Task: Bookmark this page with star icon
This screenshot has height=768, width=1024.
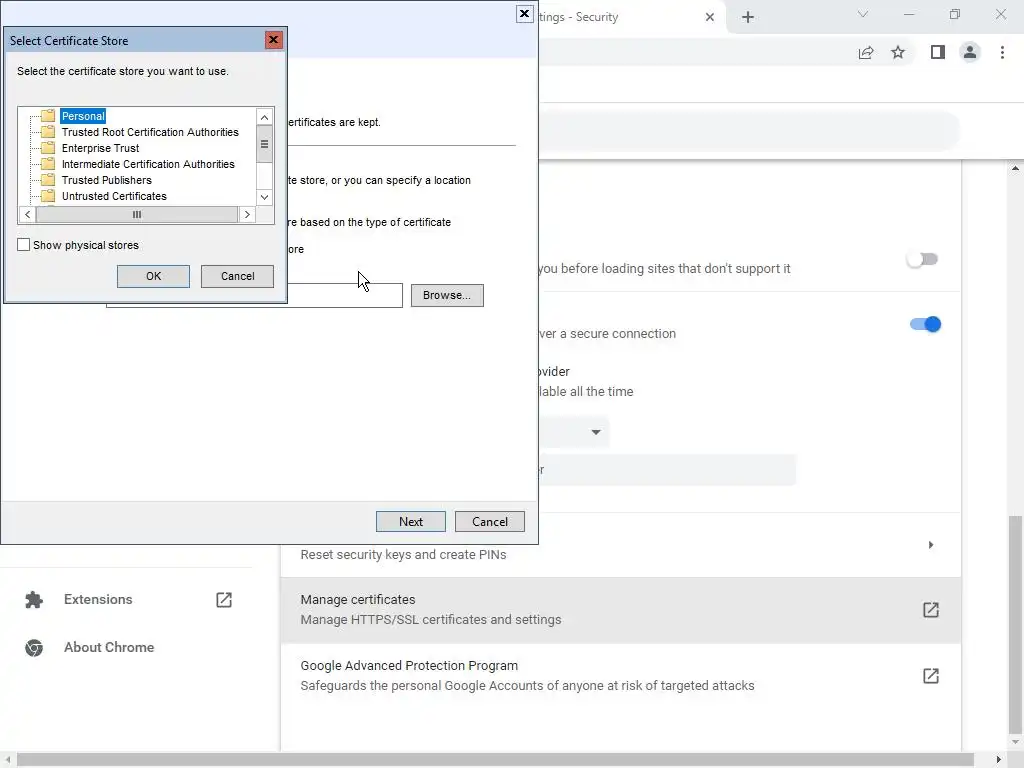Action: click(898, 52)
